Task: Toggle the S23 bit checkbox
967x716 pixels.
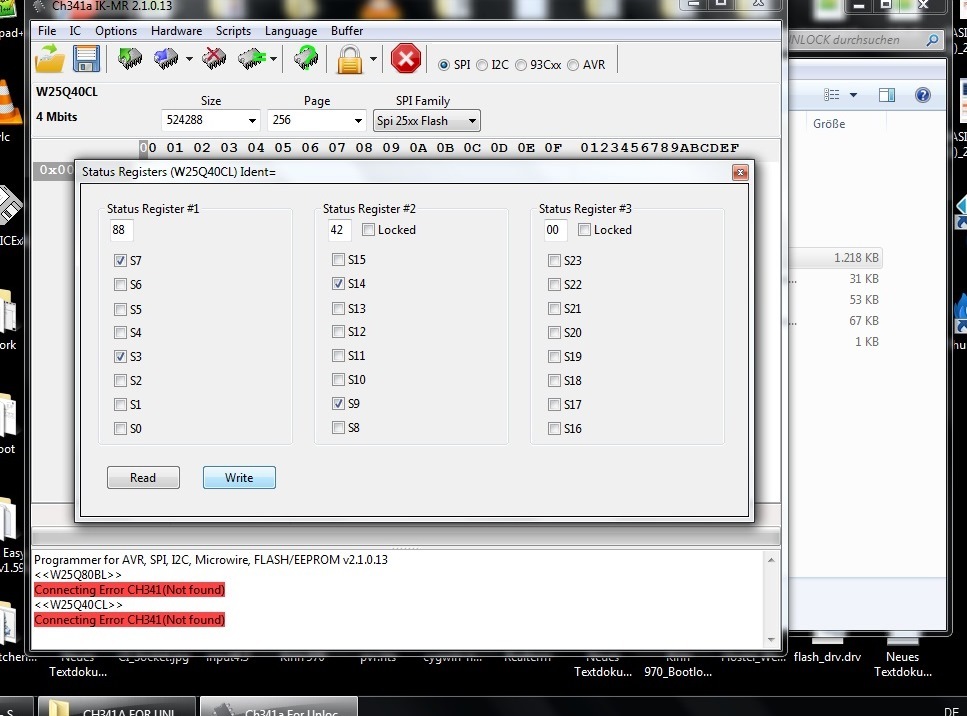Action: pos(554,260)
